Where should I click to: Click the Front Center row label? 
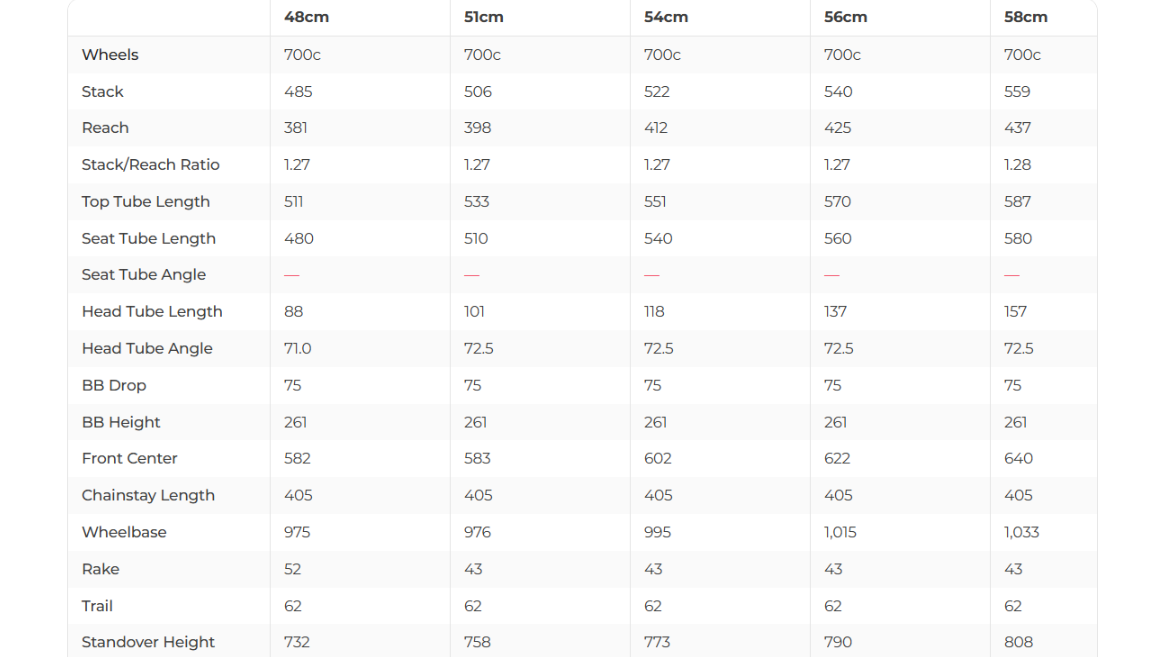130,459
